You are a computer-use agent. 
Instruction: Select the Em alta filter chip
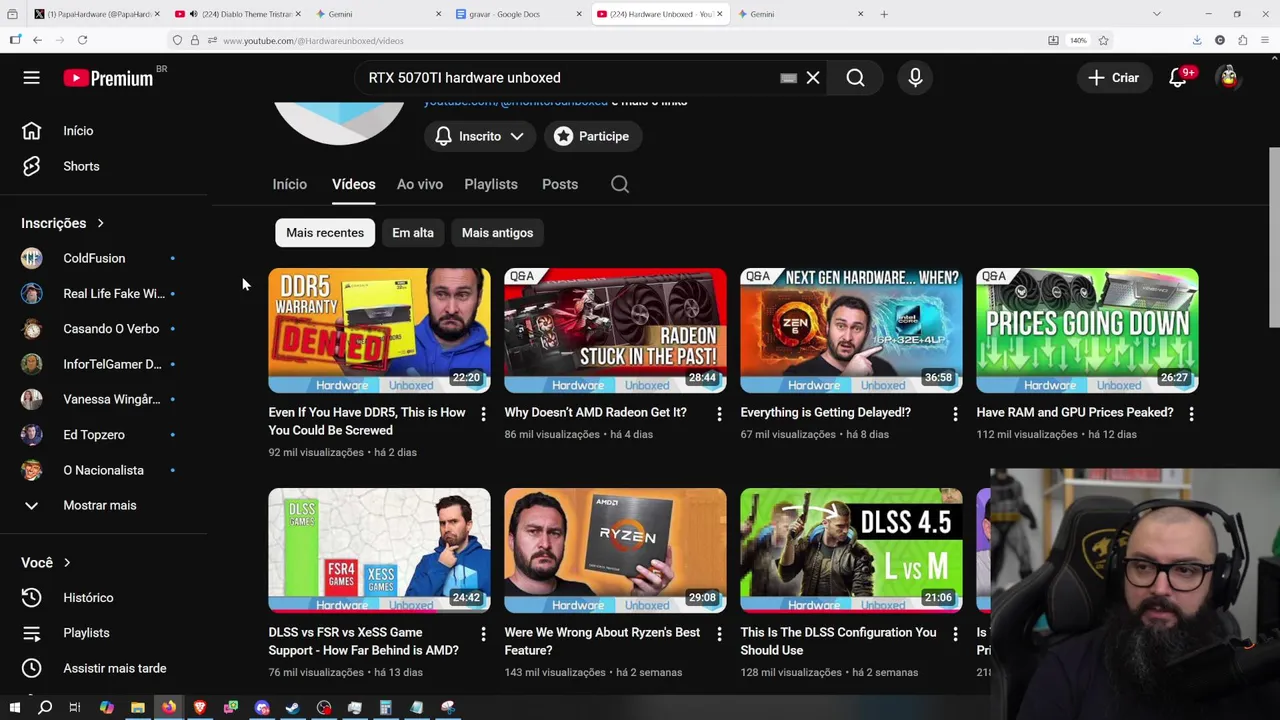(x=413, y=233)
